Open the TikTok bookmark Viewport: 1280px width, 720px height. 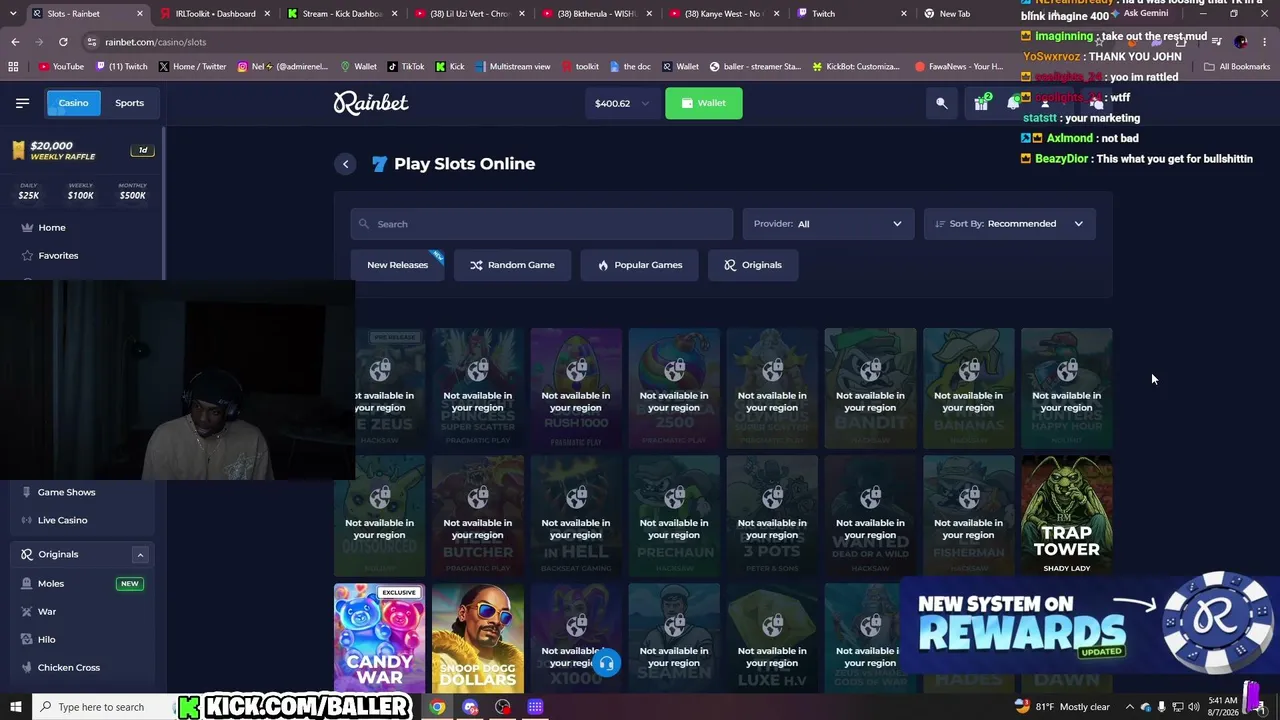pos(406,67)
